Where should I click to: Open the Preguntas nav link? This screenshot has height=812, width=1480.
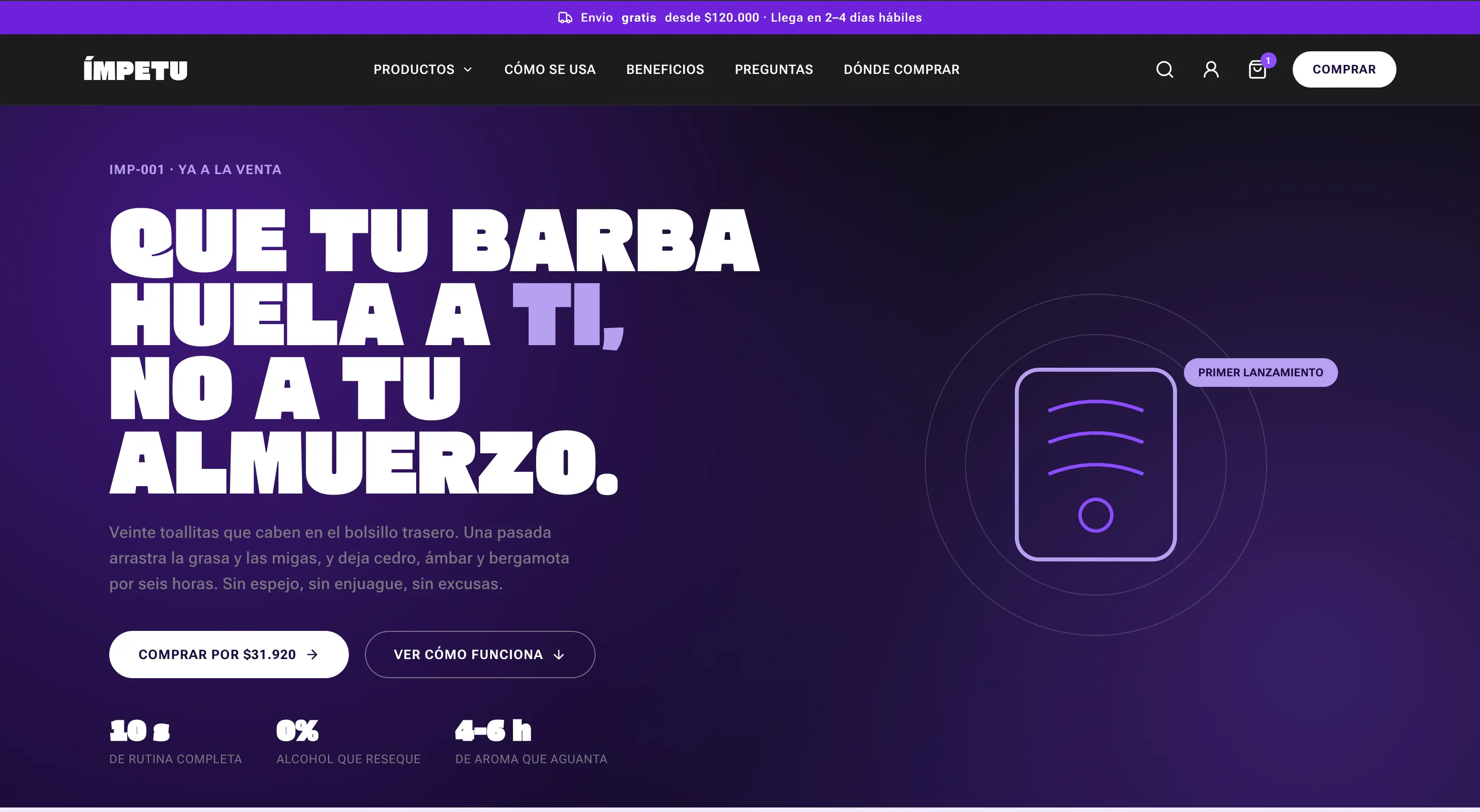[773, 69]
